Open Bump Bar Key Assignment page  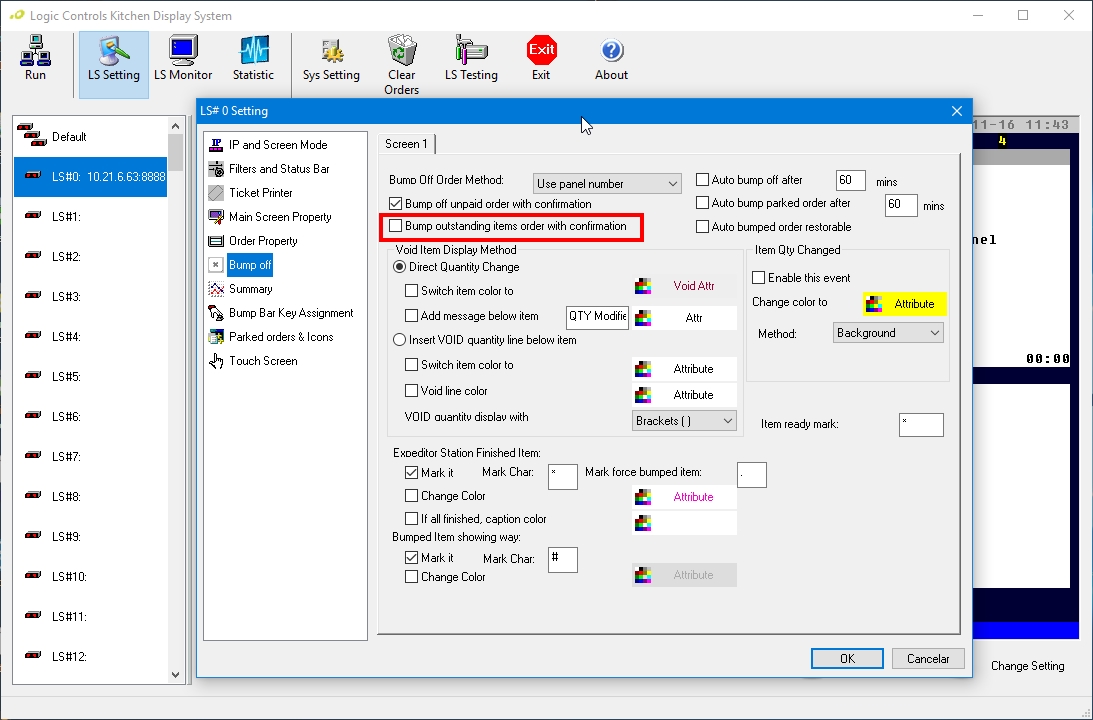coord(281,313)
